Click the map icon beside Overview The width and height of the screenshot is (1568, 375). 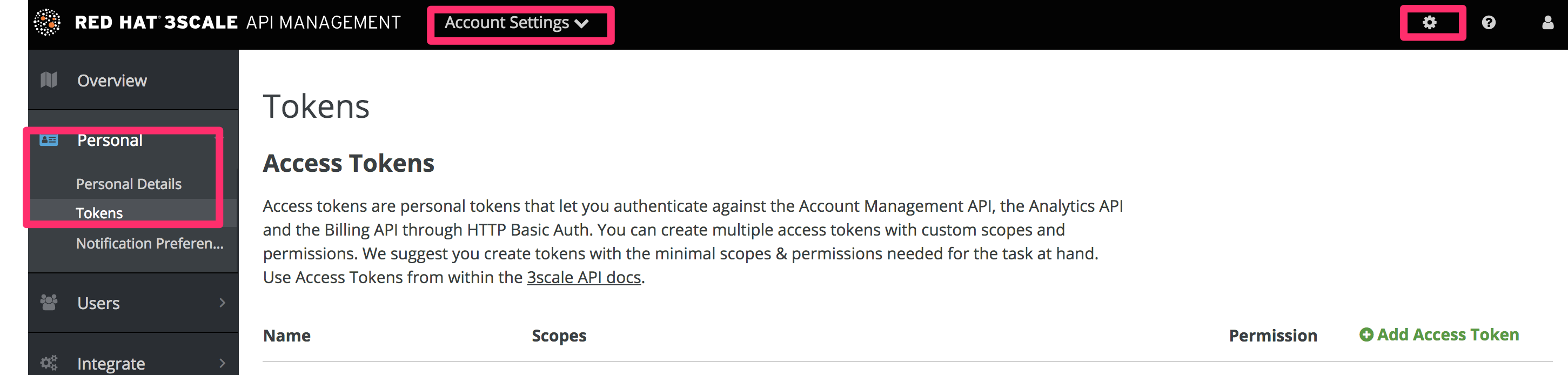(x=49, y=80)
